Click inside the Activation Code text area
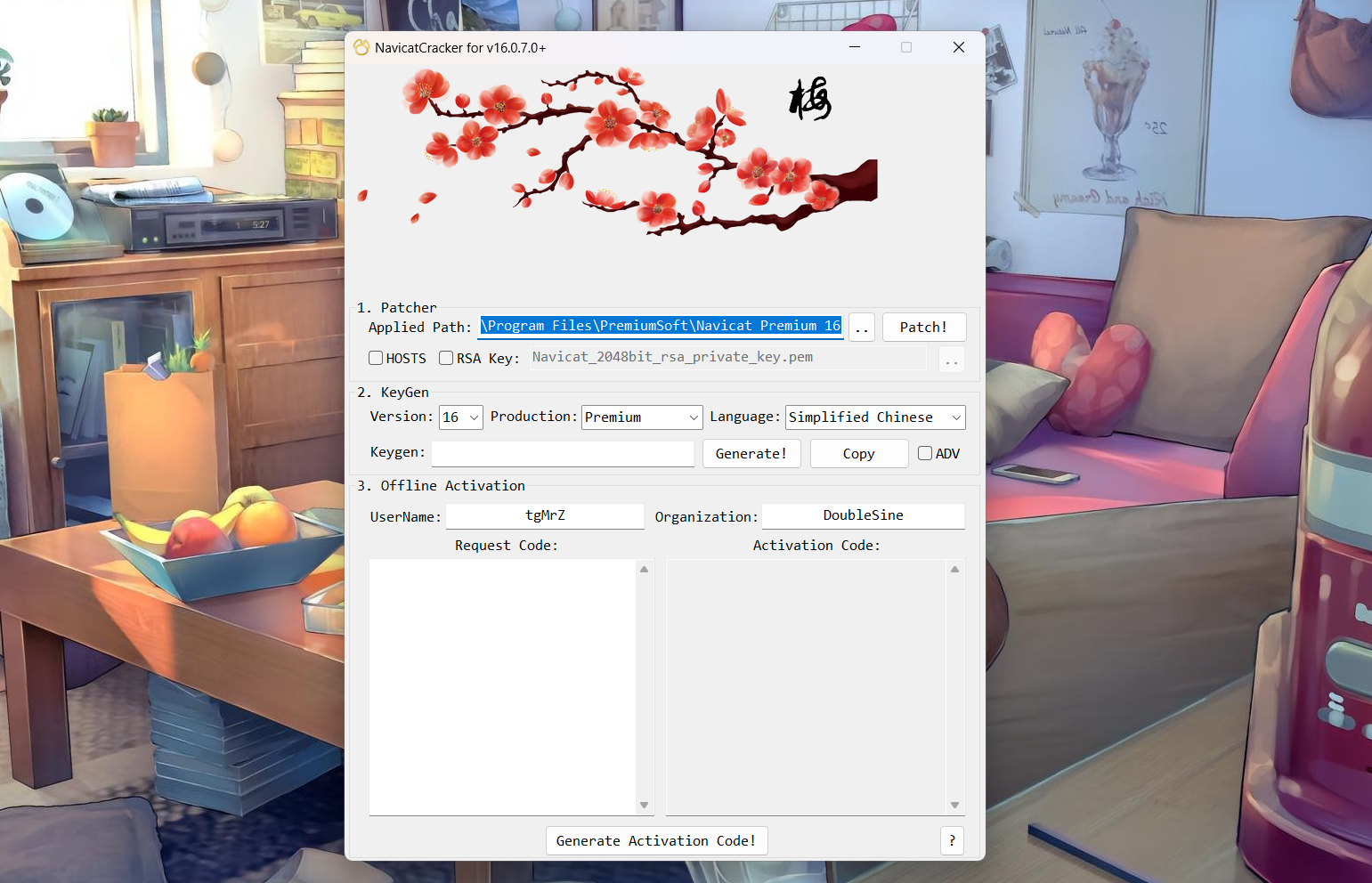Image resolution: width=1372 pixels, height=883 pixels. (x=806, y=686)
